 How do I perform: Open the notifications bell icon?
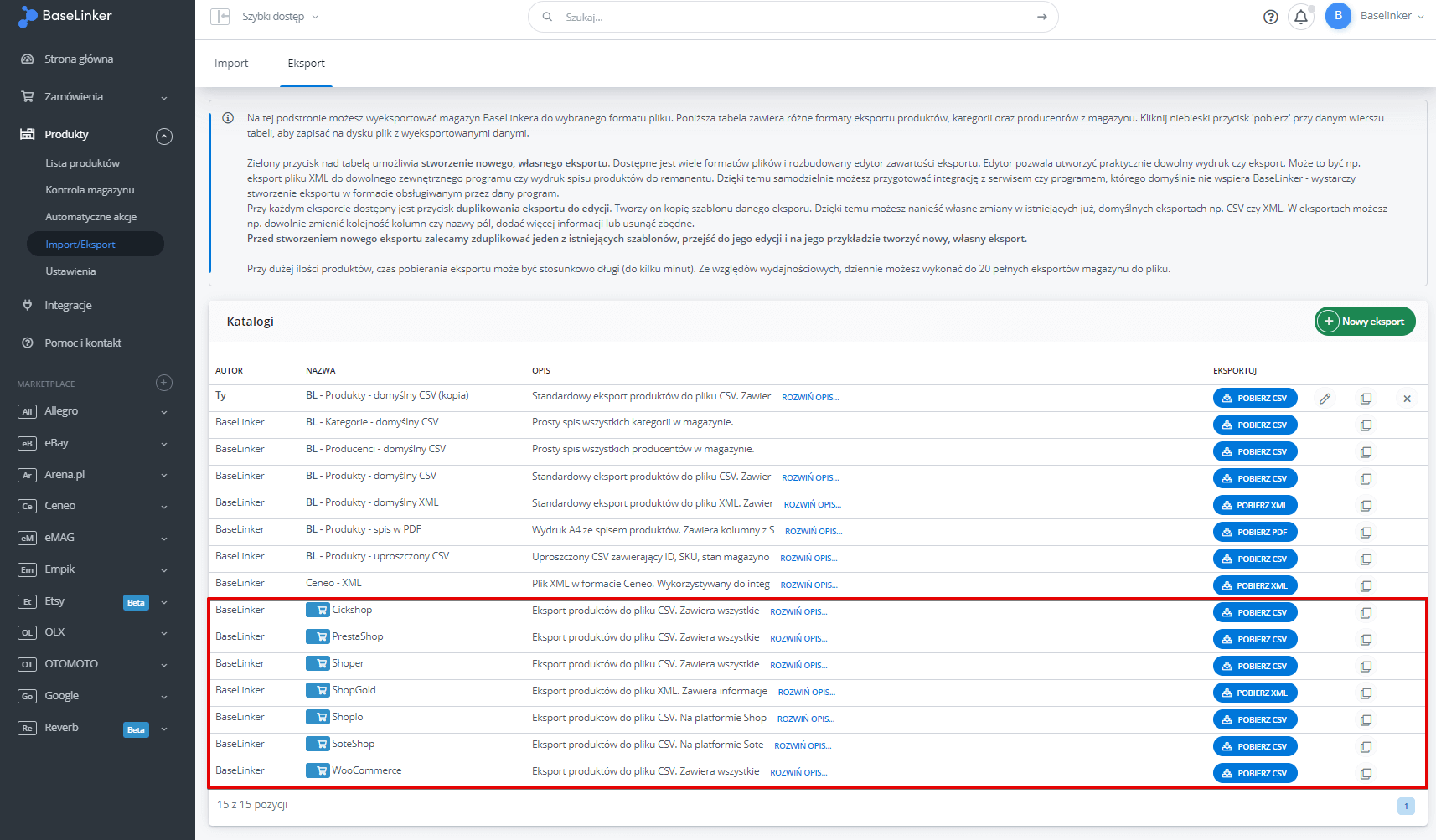pyautogui.click(x=1301, y=17)
